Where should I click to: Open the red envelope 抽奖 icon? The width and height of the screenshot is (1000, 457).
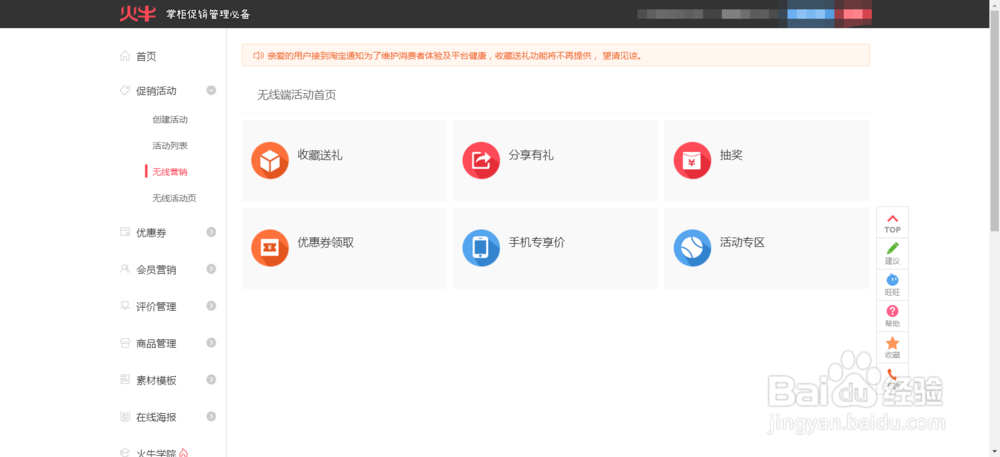(x=692, y=160)
